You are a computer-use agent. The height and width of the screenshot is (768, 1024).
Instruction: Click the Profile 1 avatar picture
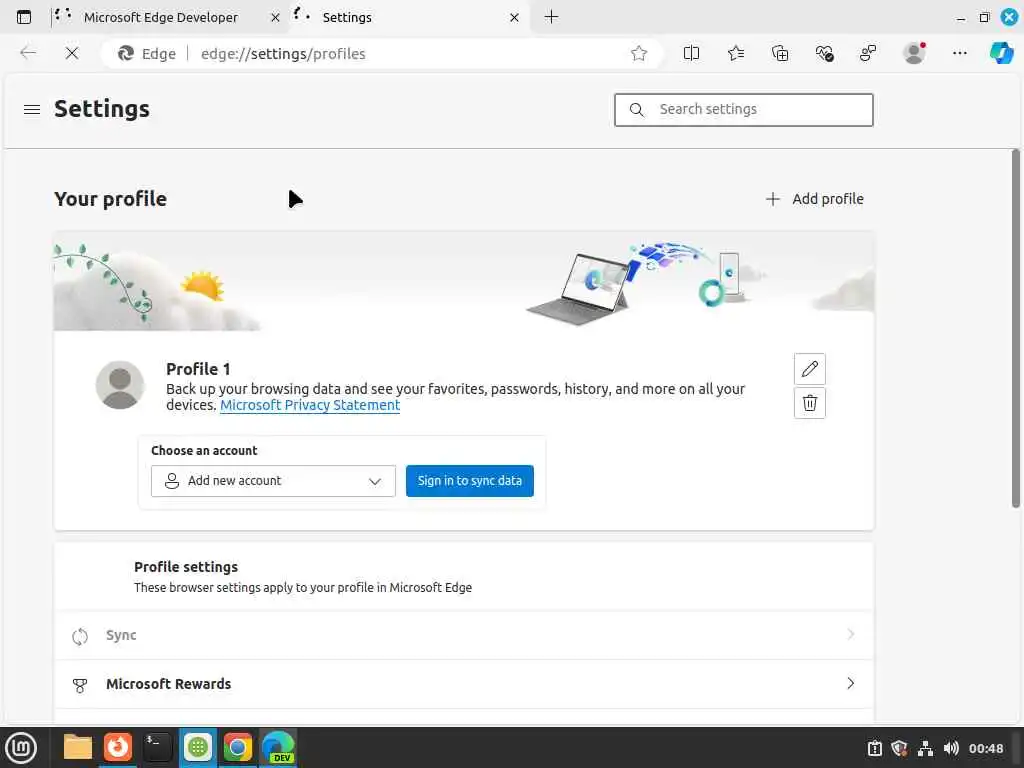pos(120,385)
